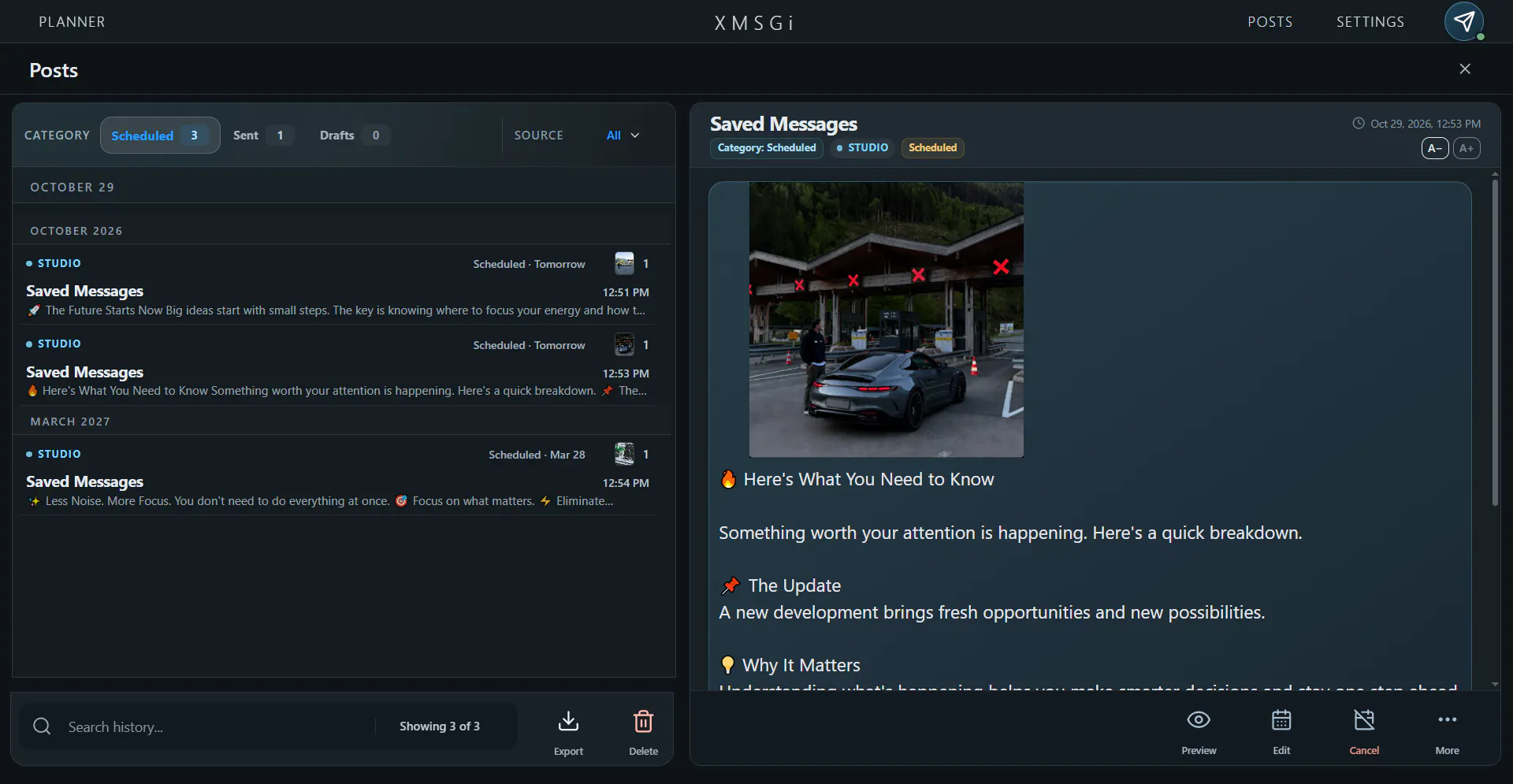Click thumbnail of the Mar 28 post
Screen dimensions: 1513x784
[624, 454]
